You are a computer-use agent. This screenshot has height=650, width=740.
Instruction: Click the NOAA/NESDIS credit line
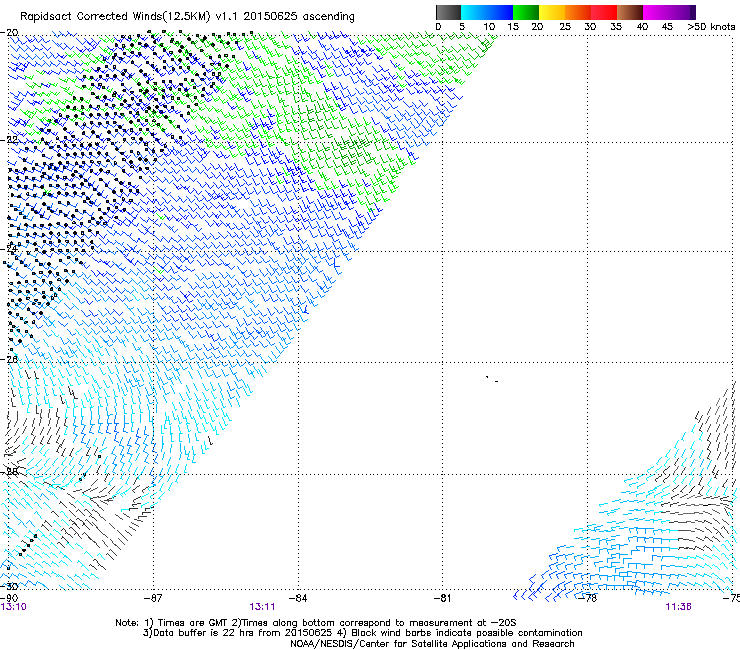click(x=432, y=644)
